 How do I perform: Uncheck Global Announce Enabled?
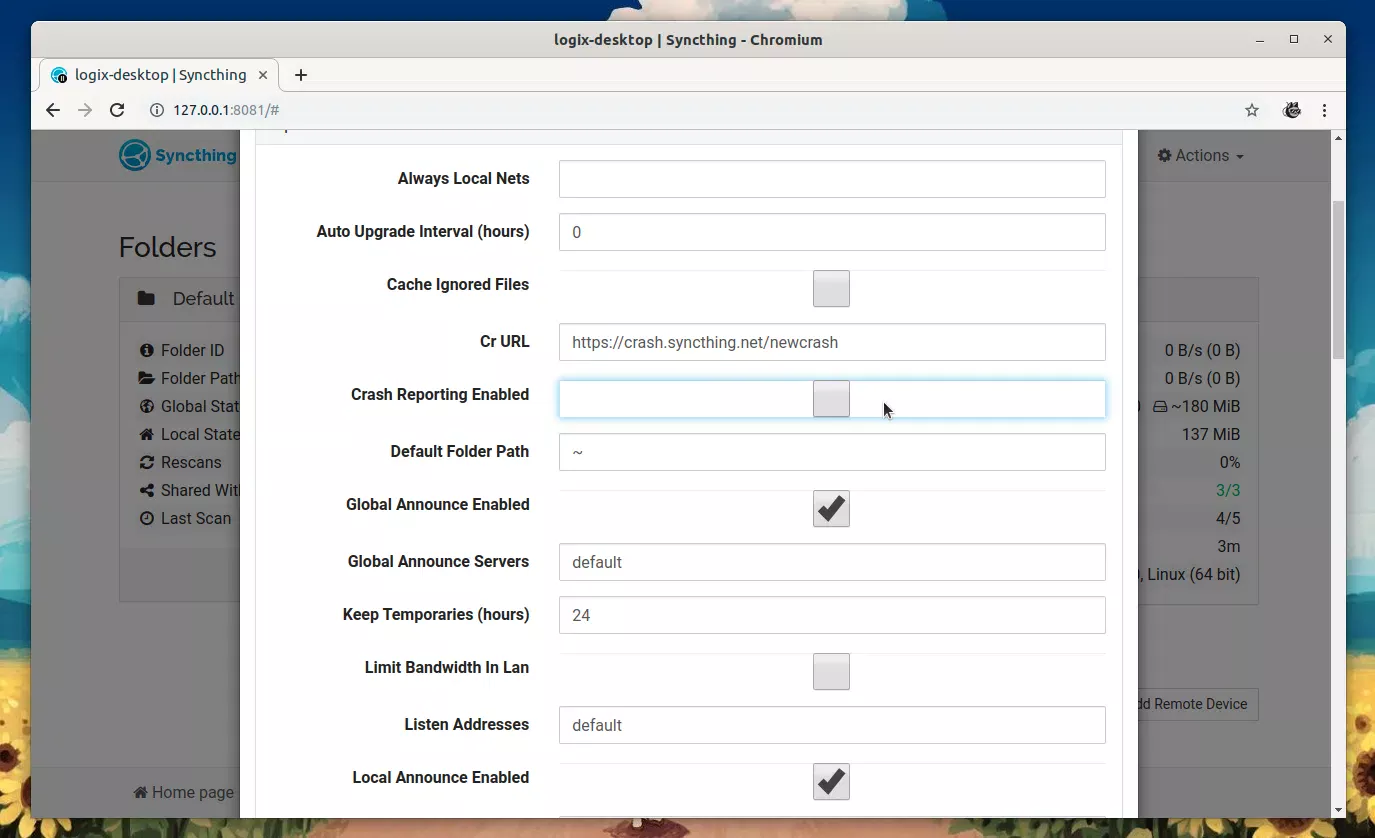[831, 508]
